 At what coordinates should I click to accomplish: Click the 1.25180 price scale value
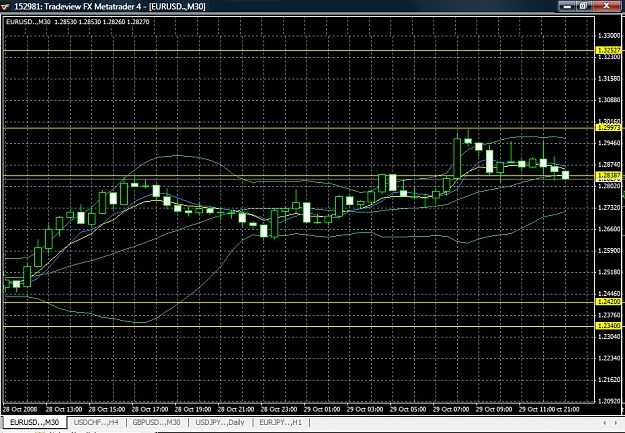[609, 272]
